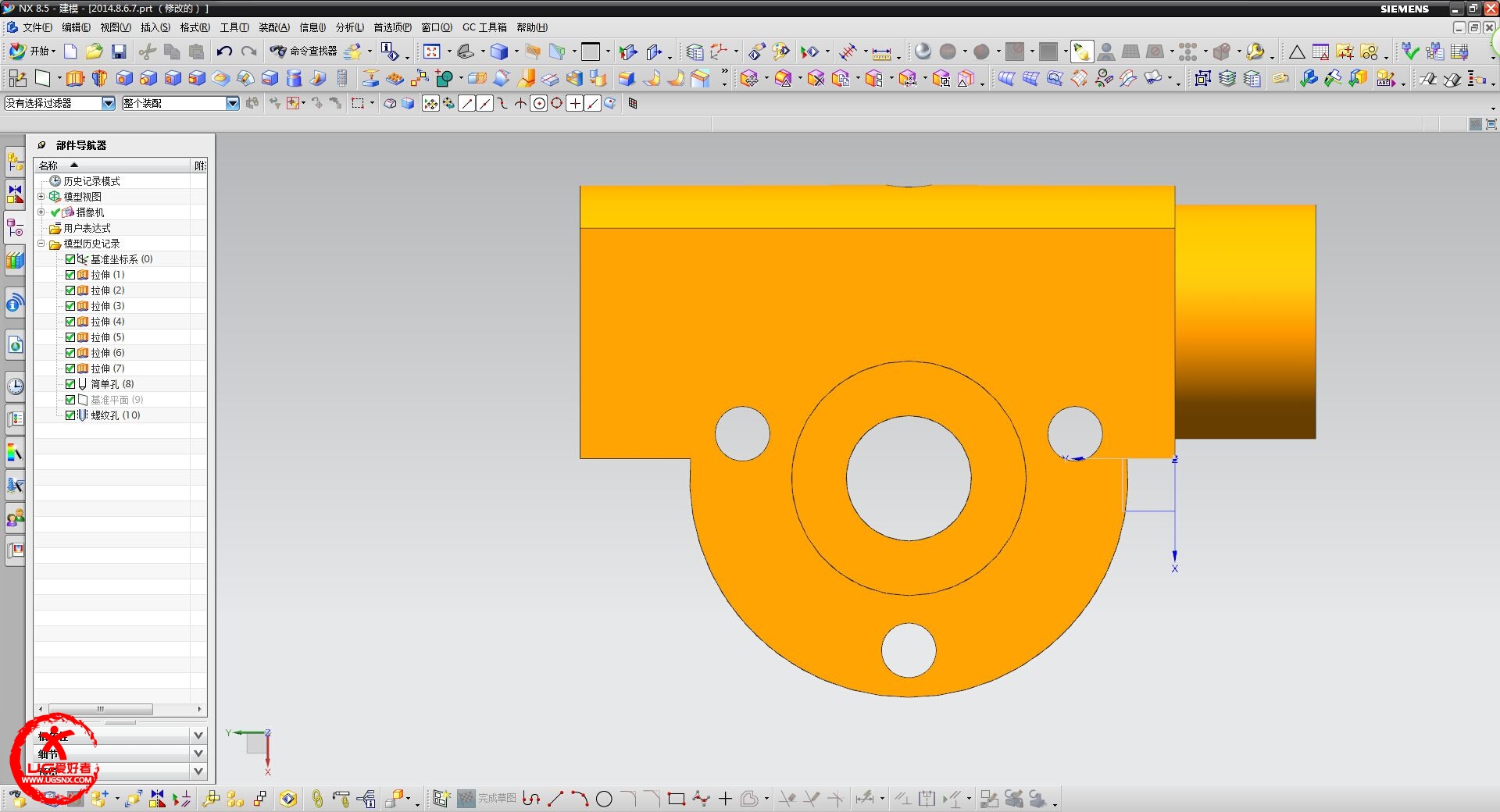Expand the 模型视图 tree node
Screen dimensions: 1500x812
(41, 197)
